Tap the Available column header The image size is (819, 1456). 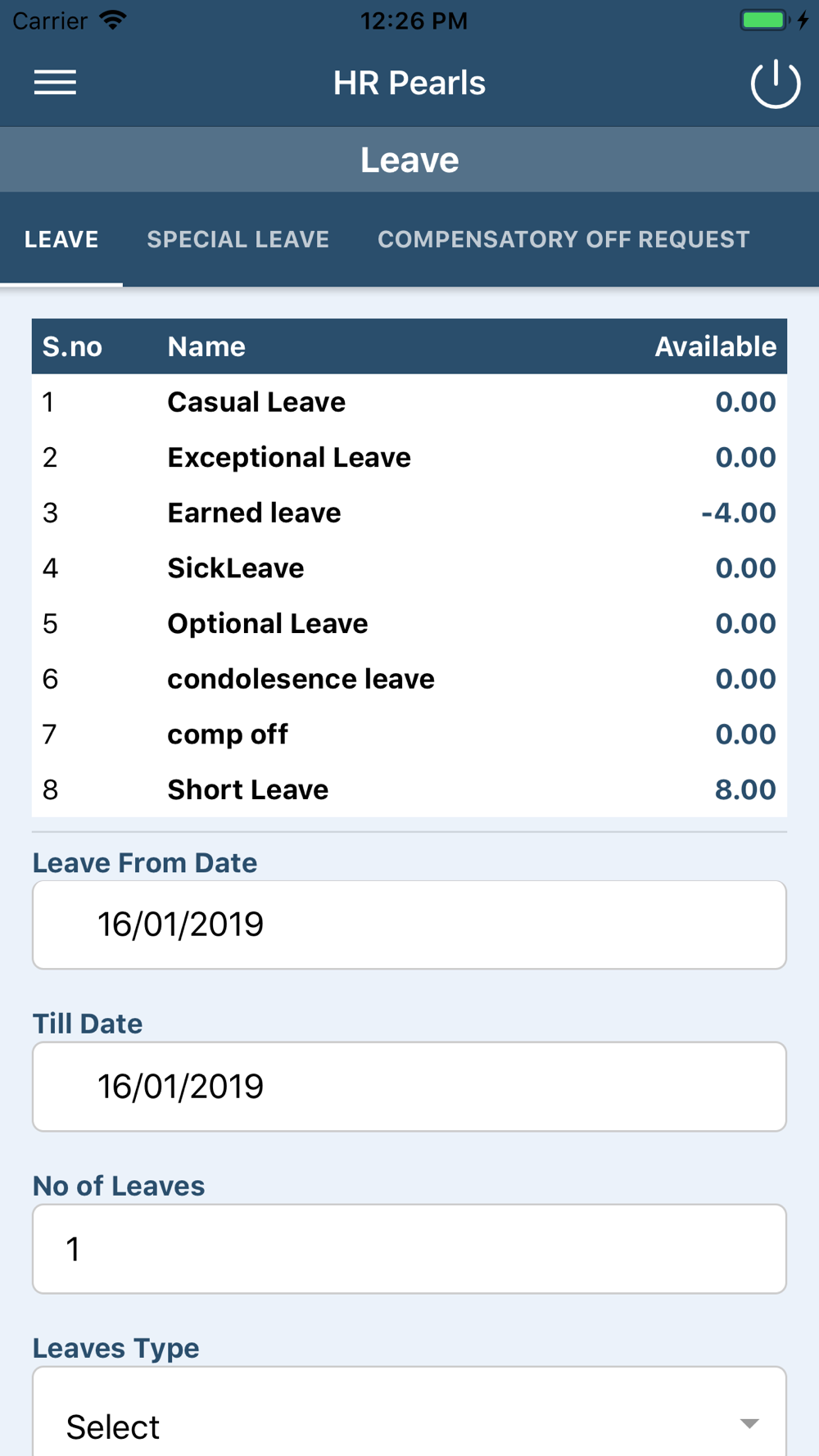pos(715,346)
